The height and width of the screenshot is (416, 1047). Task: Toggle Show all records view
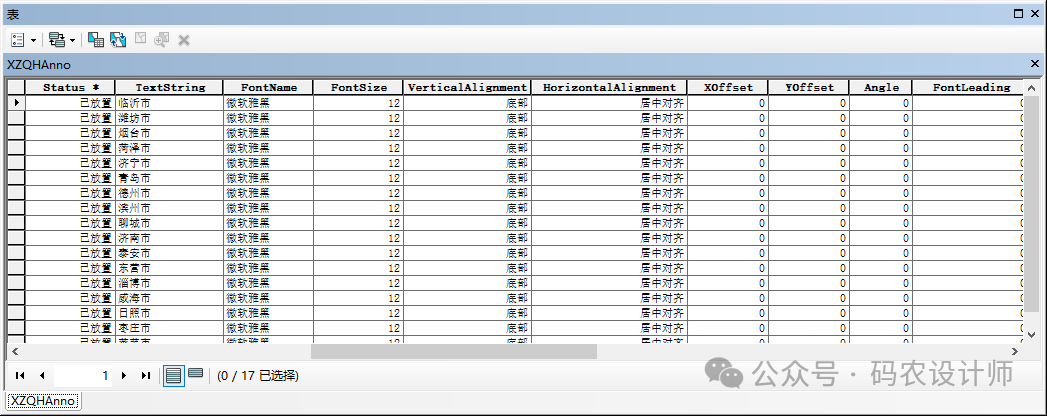pyautogui.click(x=174, y=376)
